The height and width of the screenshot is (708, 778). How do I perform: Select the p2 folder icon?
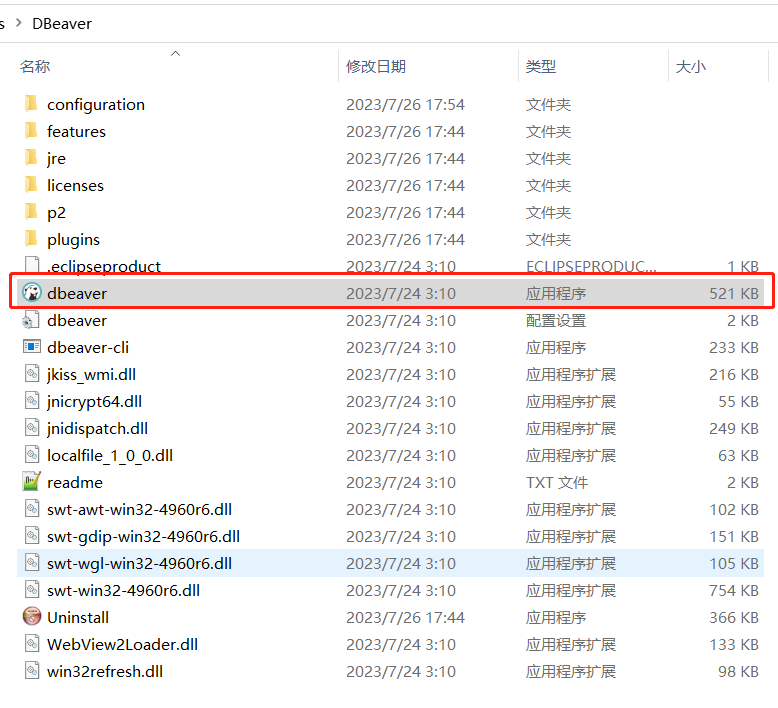pos(31,212)
